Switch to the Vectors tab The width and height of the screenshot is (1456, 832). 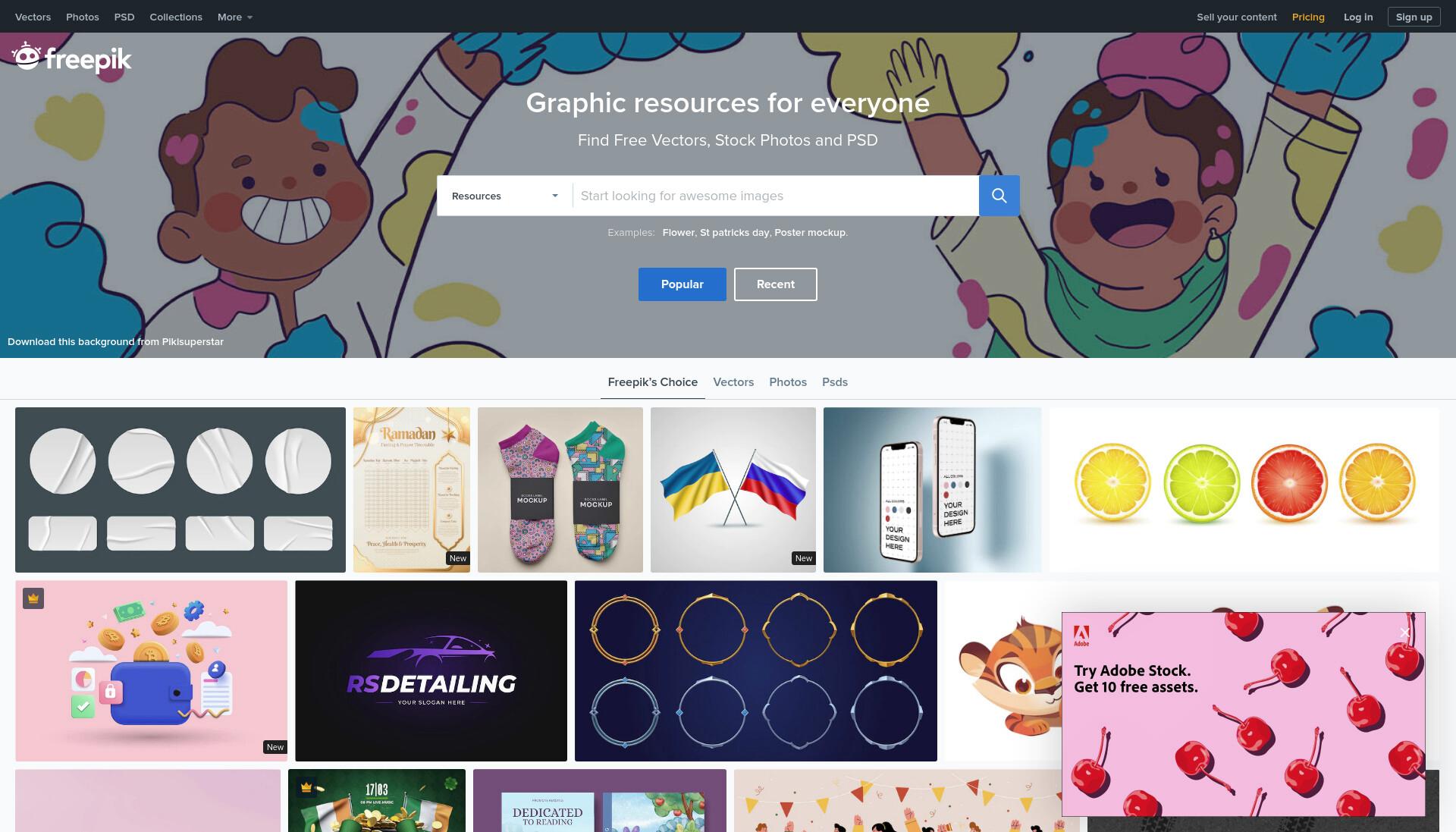point(733,382)
